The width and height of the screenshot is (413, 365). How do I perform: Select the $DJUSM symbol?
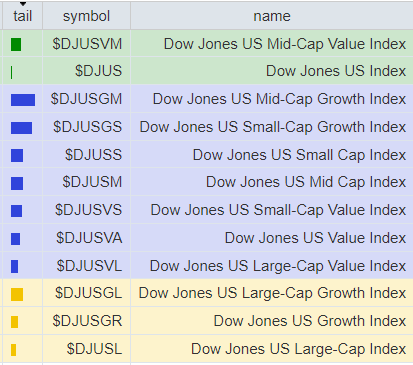[92, 182]
